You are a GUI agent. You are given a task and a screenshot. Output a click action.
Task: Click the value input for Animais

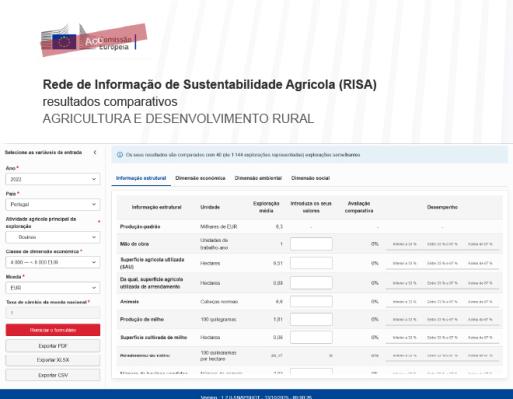311,302
